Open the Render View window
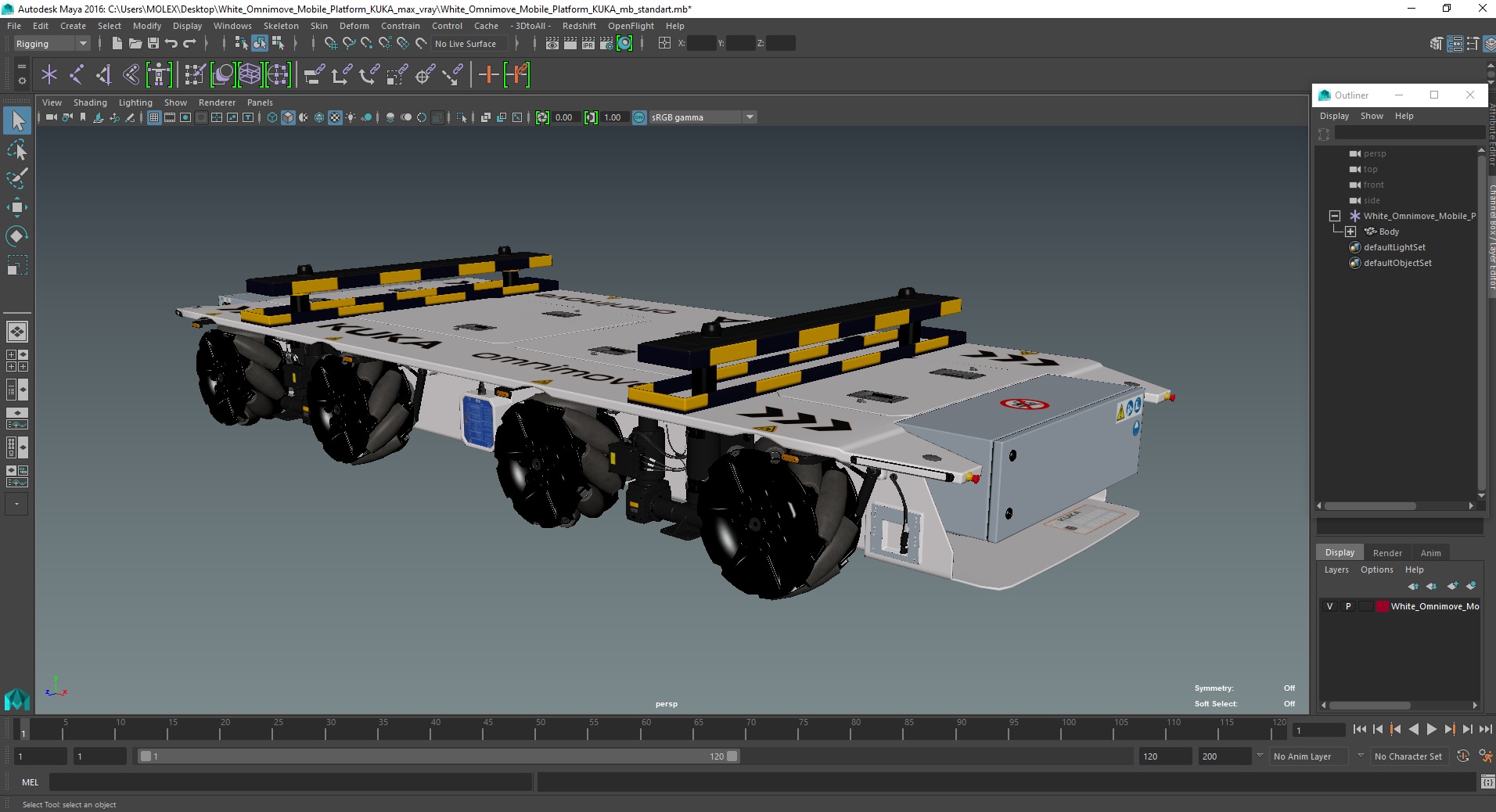Image resolution: width=1496 pixels, height=812 pixels. tap(552, 44)
